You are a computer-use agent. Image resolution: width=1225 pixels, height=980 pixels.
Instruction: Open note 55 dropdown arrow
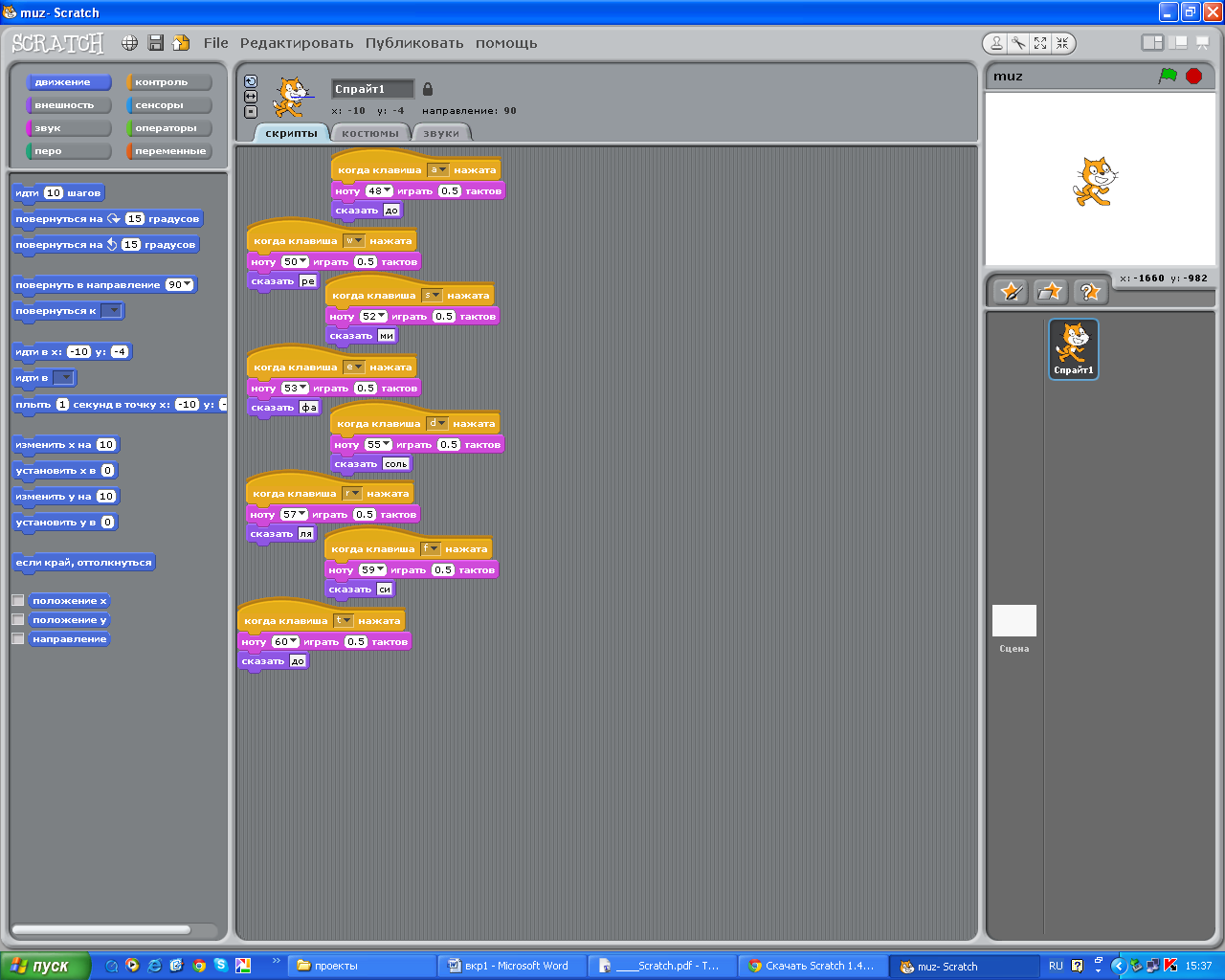[386, 444]
